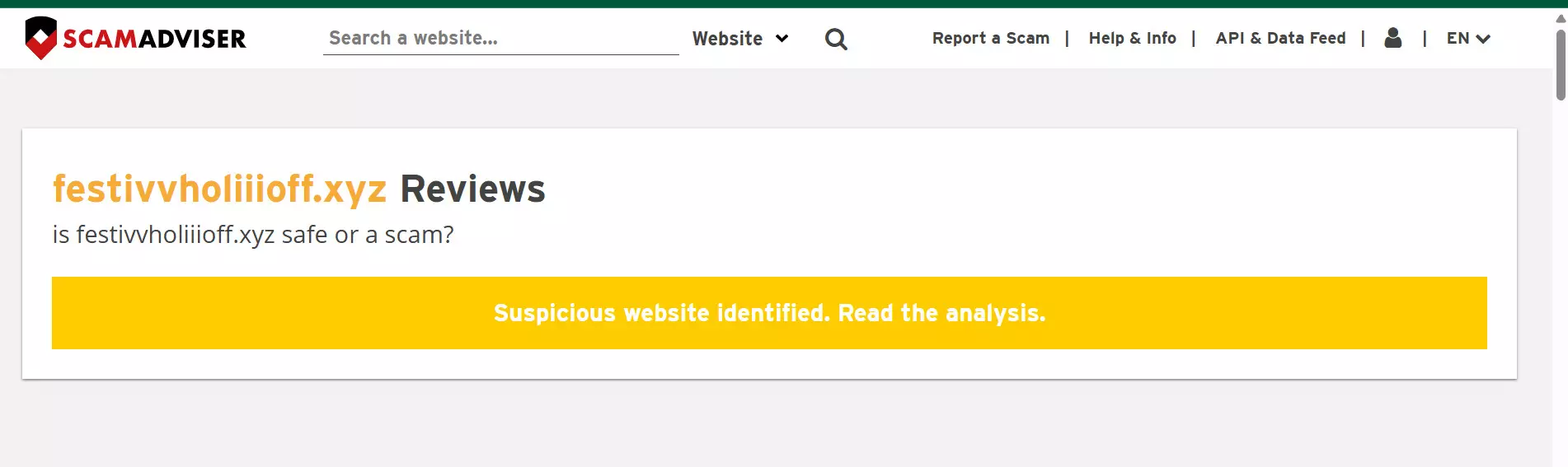Click the vertical scrollbar thumb
The height and width of the screenshot is (467, 1568).
[1560, 66]
